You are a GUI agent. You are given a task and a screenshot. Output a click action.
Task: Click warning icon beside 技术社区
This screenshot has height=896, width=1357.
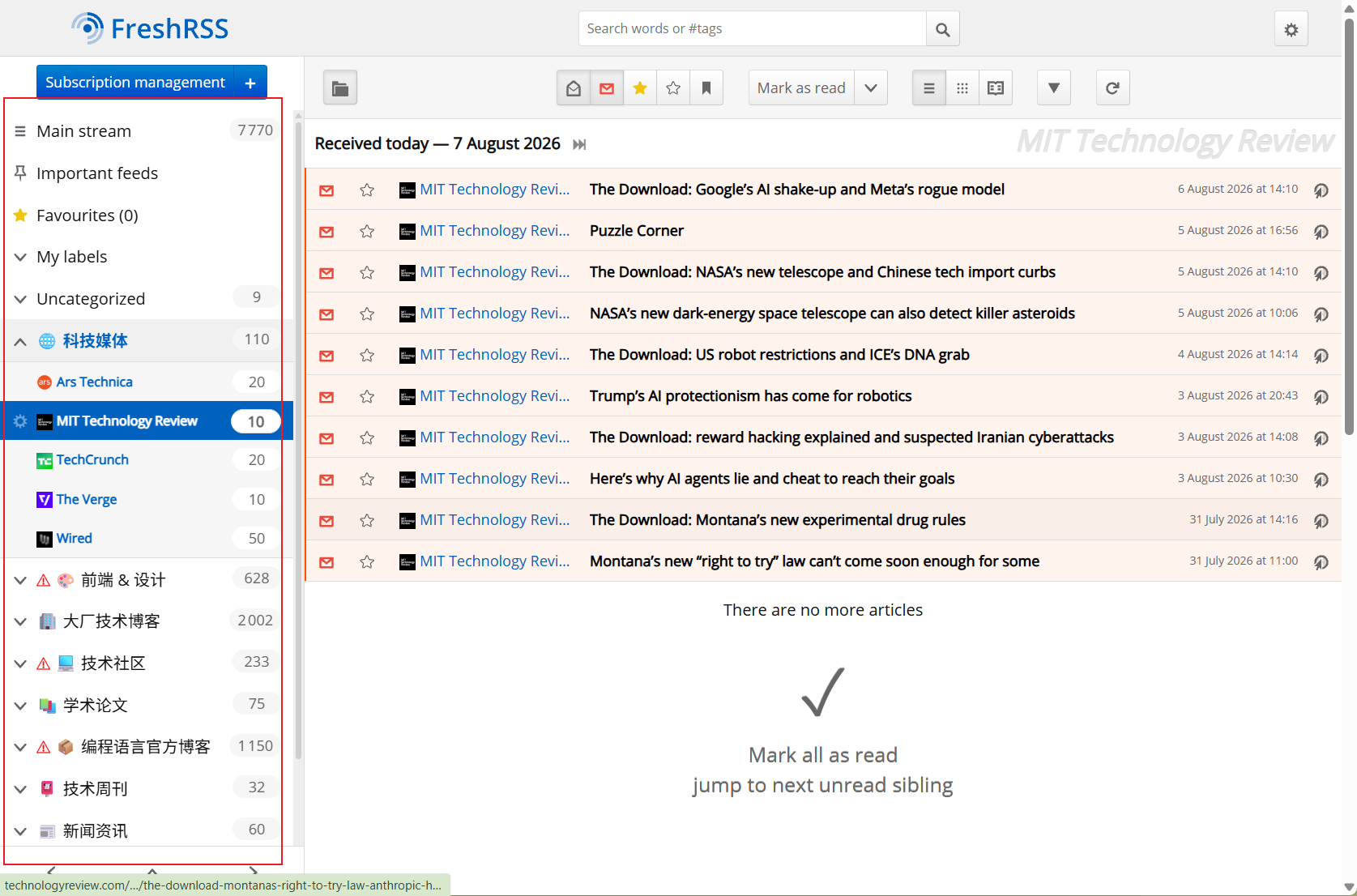pyautogui.click(x=44, y=663)
